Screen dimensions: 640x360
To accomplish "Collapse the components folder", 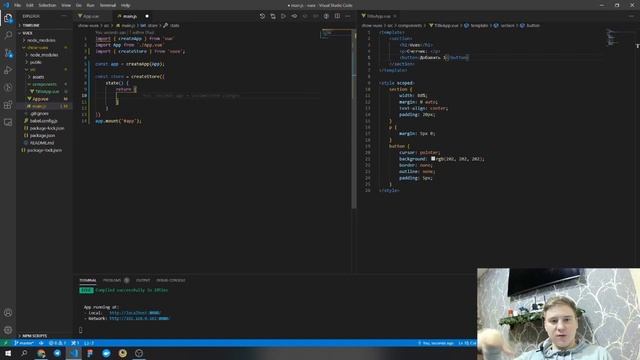I will pyautogui.click(x=44, y=84).
